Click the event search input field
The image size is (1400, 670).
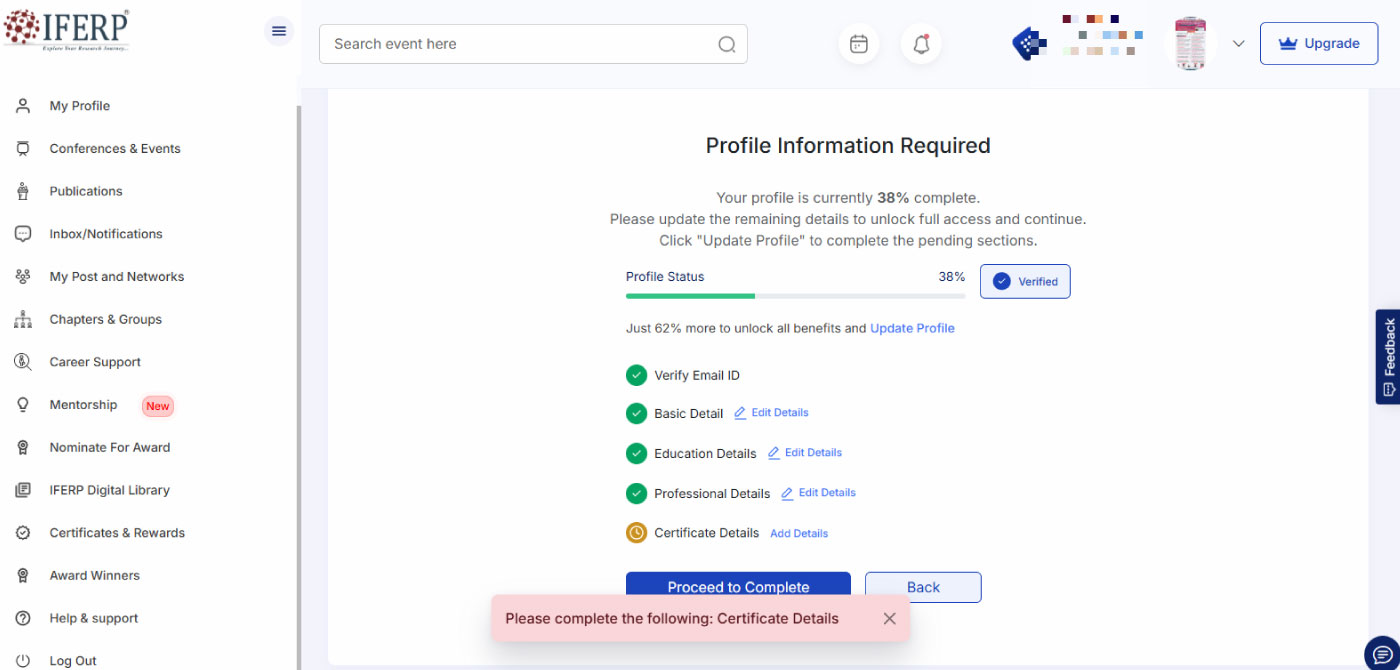[500, 44]
